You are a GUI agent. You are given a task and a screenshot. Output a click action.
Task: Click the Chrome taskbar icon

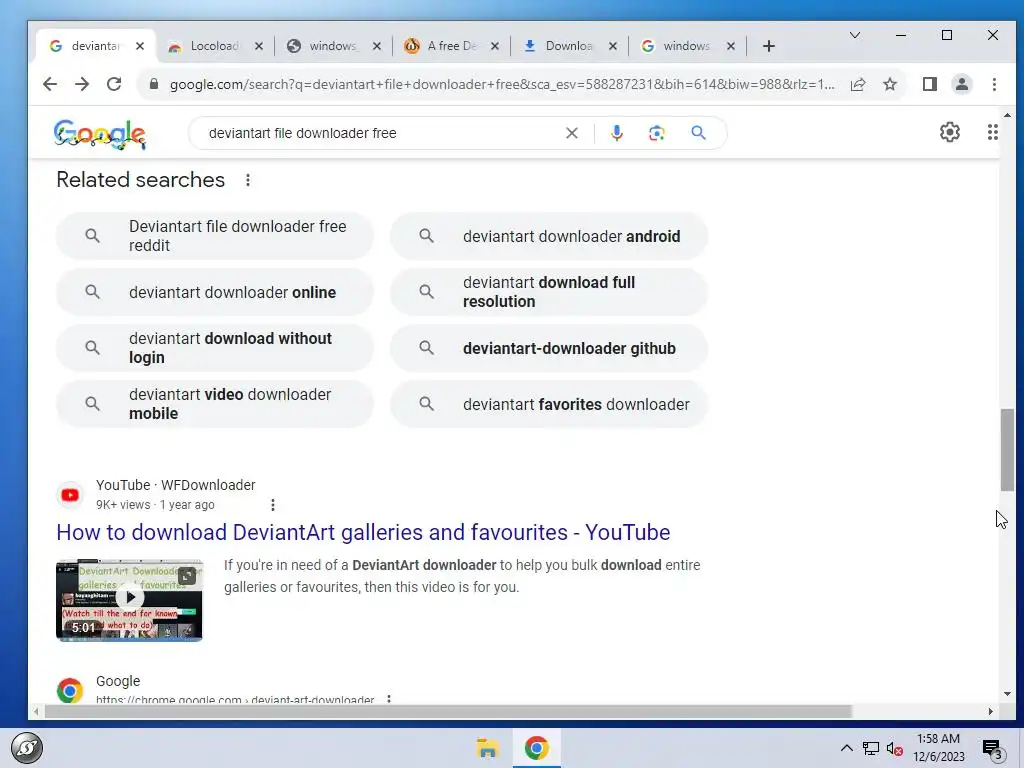(536, 748)
